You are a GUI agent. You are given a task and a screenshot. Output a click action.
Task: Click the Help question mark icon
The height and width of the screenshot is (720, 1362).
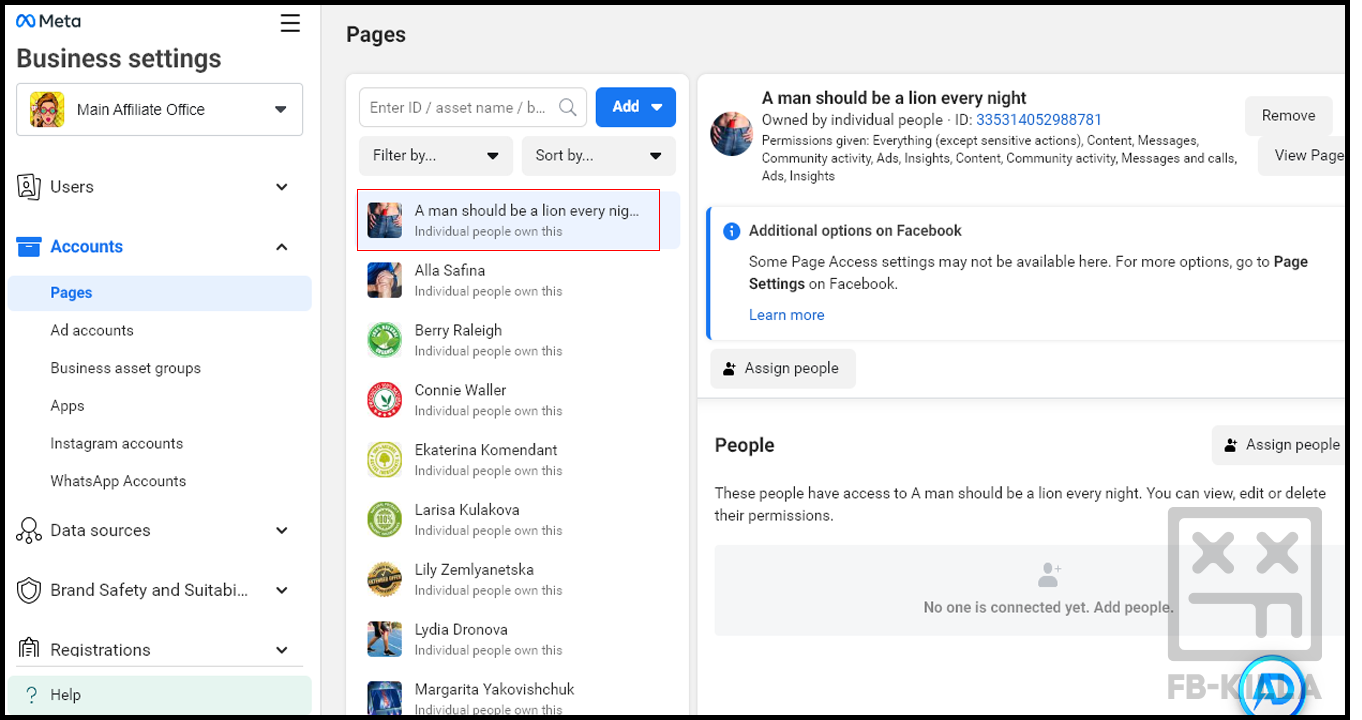click(x=32, y=695)
